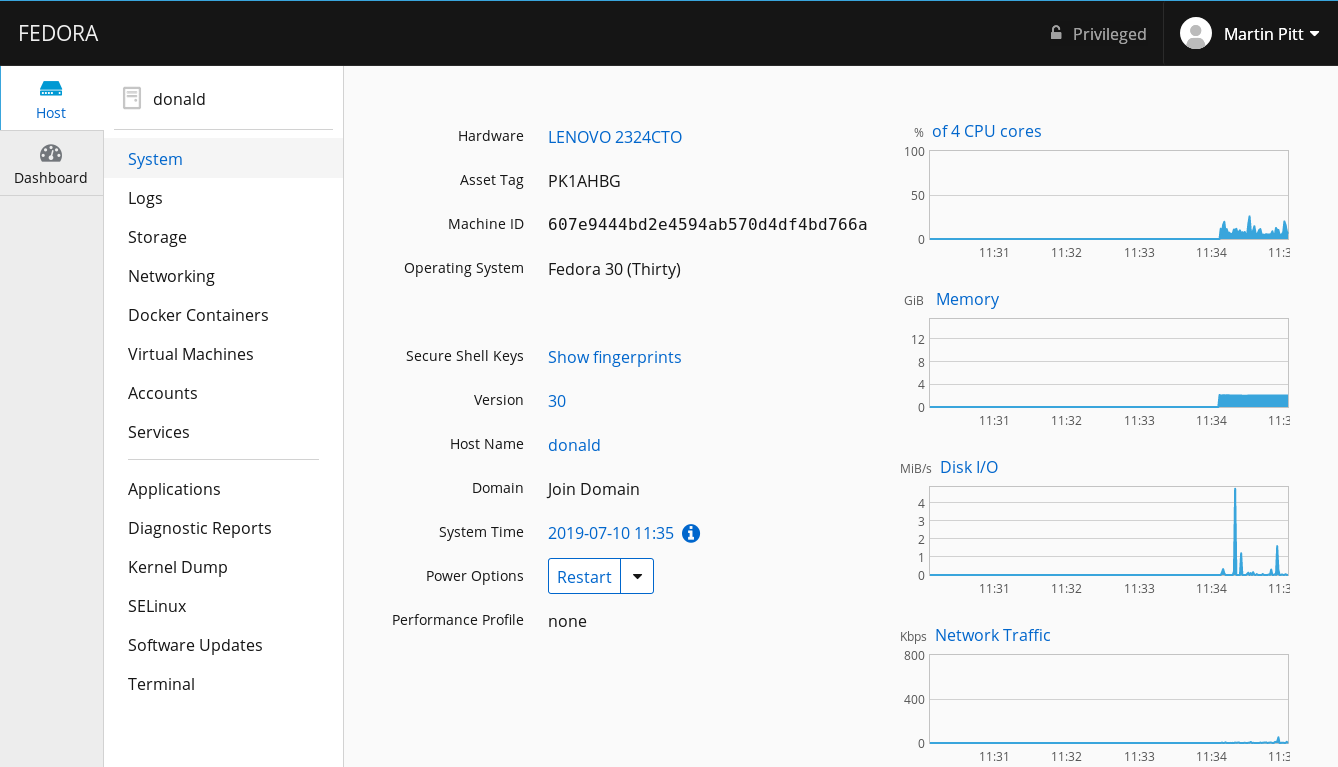Click the user avatar icon
Screen dimensions: 1338x767
[1196, 33]
